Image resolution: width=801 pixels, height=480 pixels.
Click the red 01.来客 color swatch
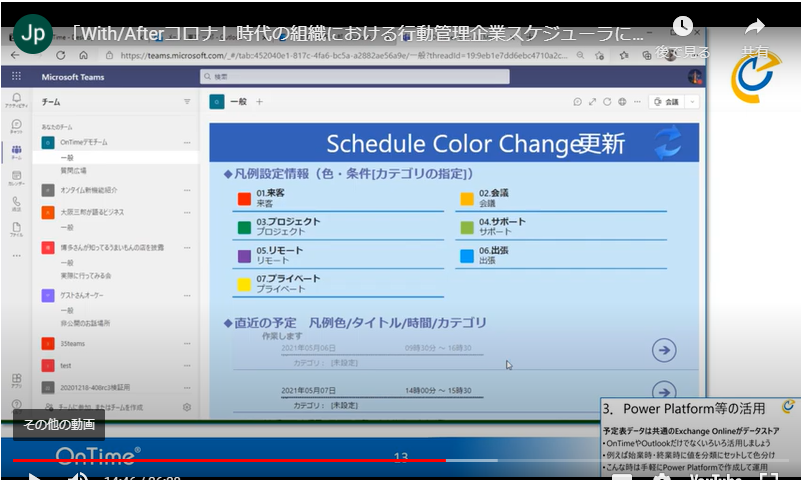(x=244, y=199)
